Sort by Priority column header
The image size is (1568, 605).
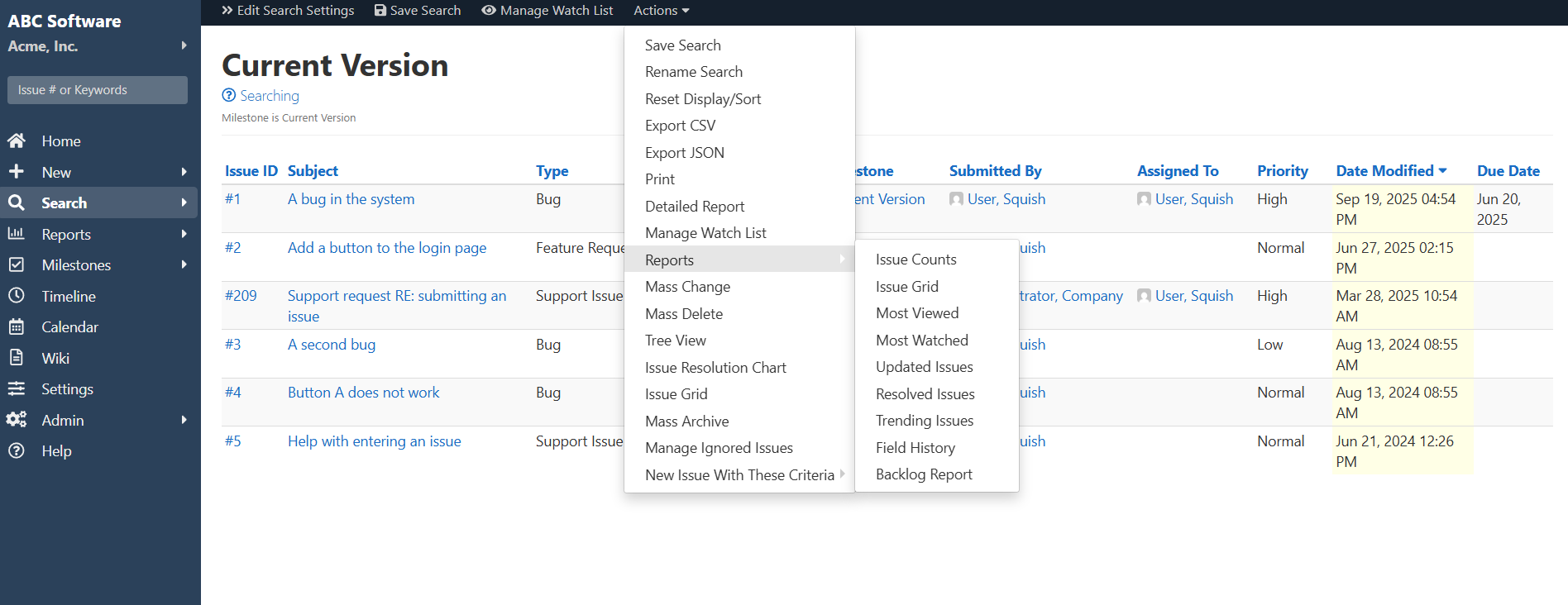(x=1283, y=171)
